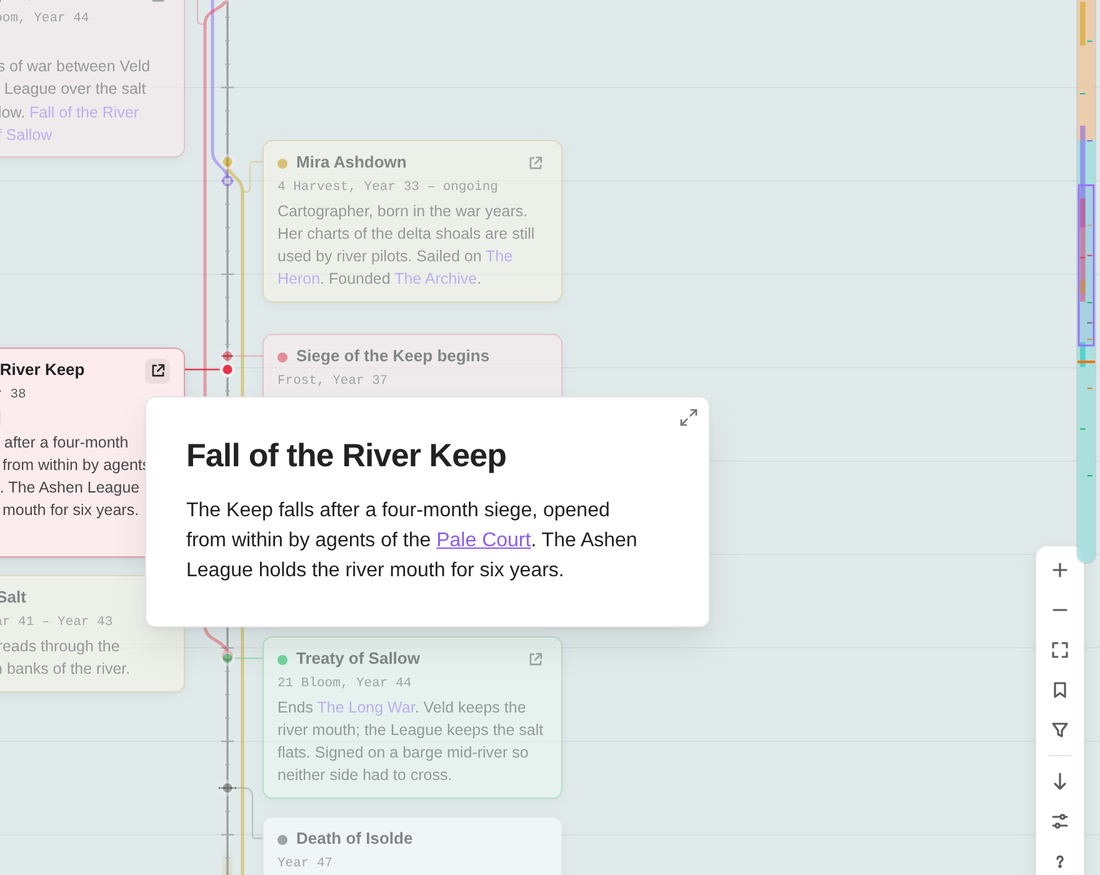Click the open icon on the River Keep card
Viewport: 1100px width, 875px height.
click(x=158, y=370)
